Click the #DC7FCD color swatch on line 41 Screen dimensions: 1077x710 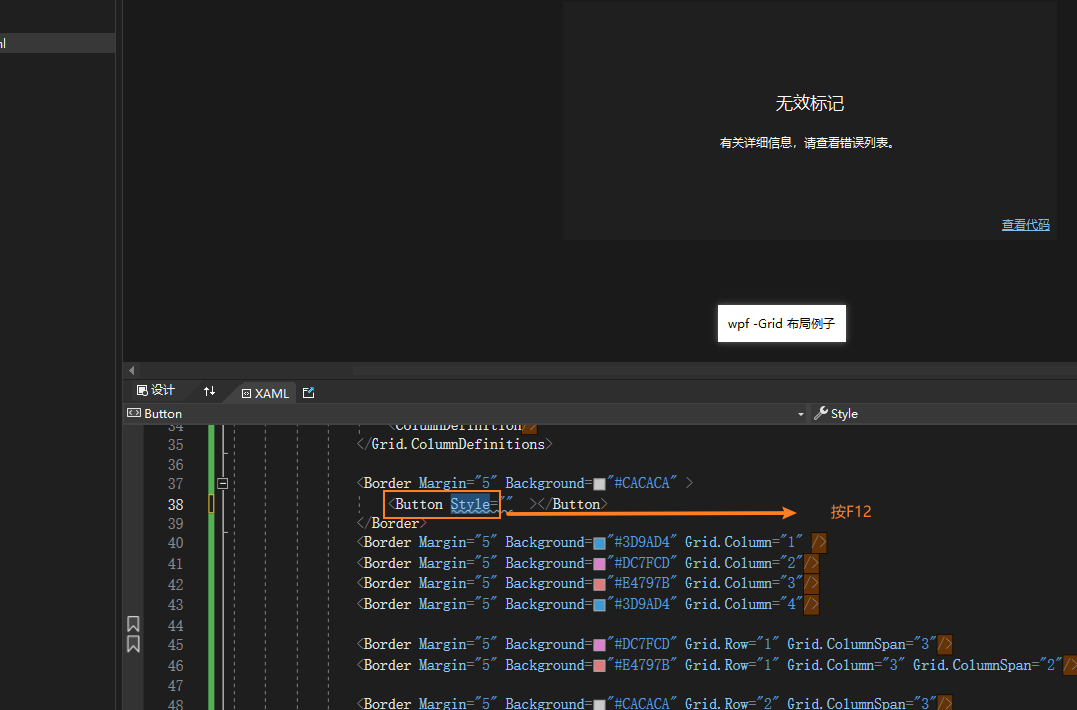[599, 564]
